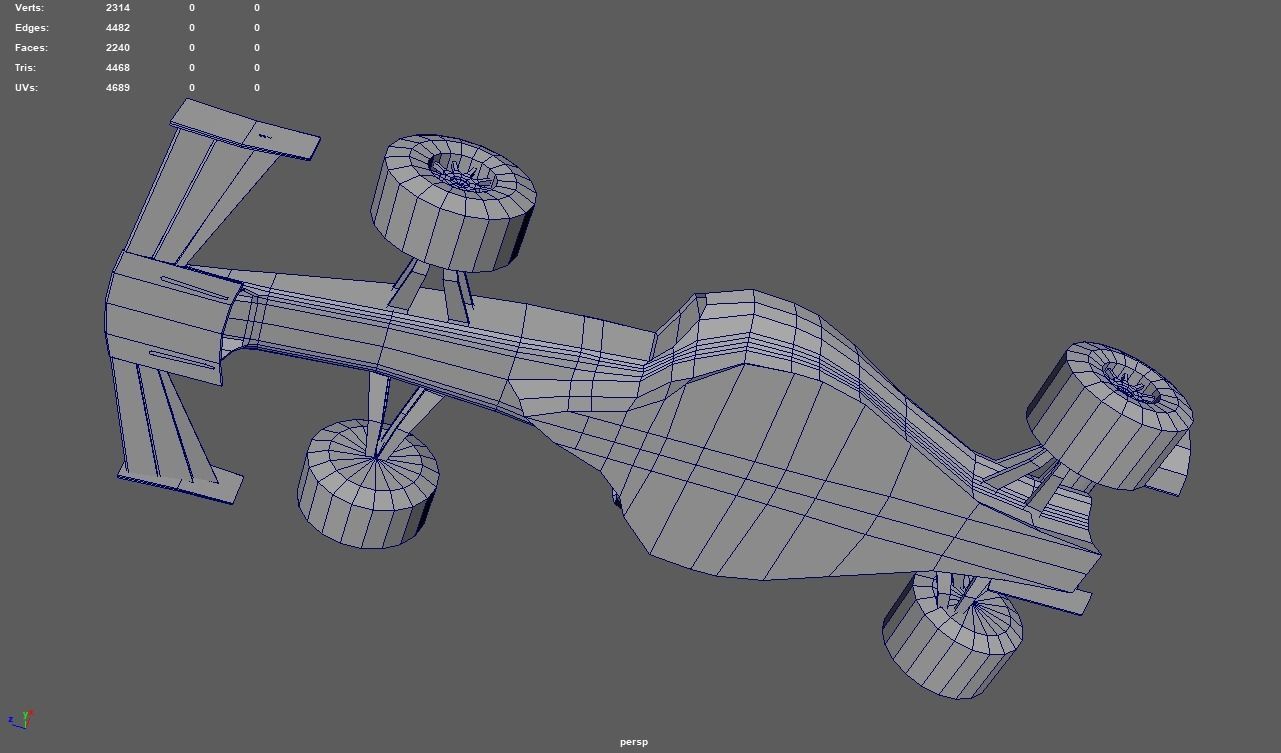Click the vertex count value 2314

coord(118,8)
